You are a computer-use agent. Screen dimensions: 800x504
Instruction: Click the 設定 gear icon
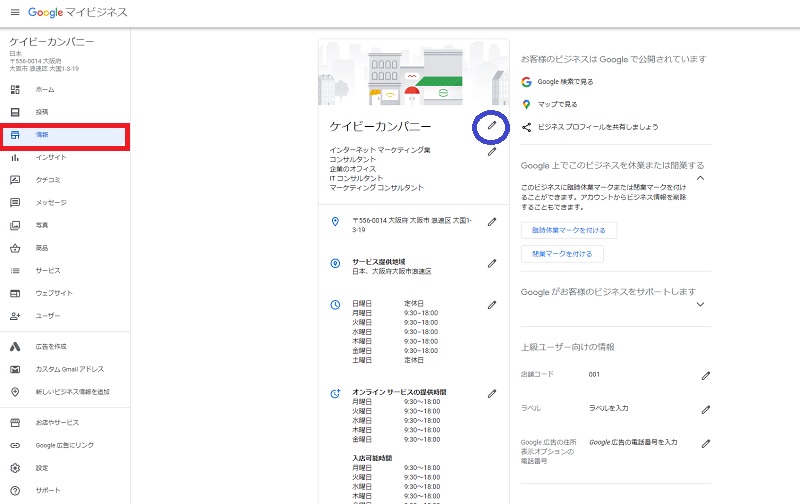point(15,468)
